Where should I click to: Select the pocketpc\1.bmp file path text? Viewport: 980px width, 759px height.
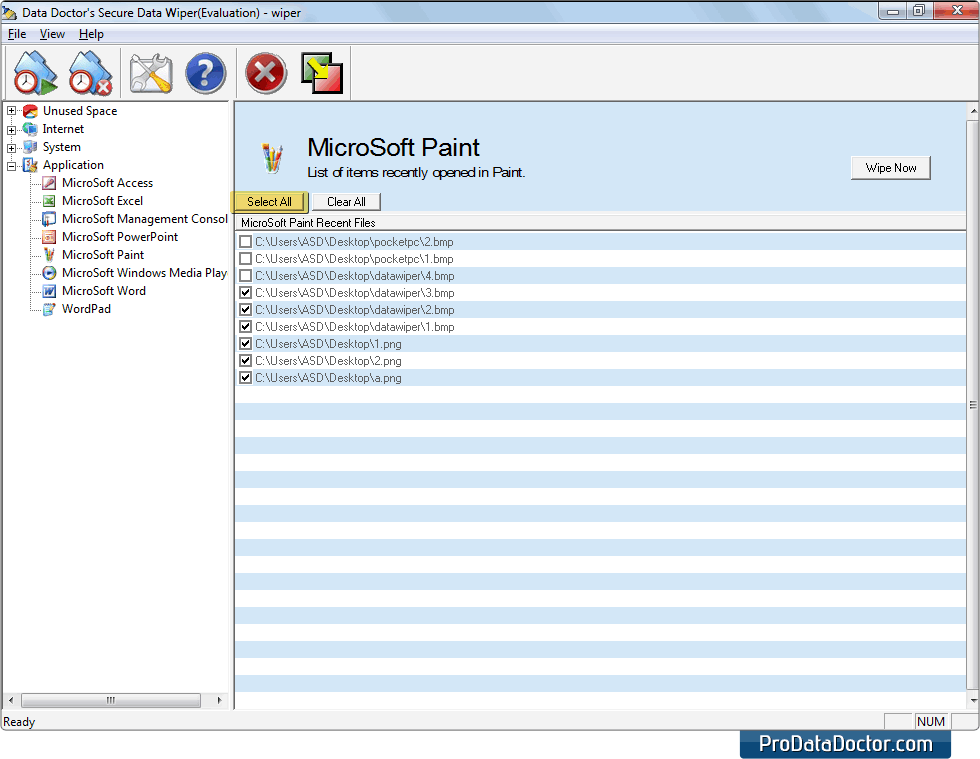click(x=354, y=259)
